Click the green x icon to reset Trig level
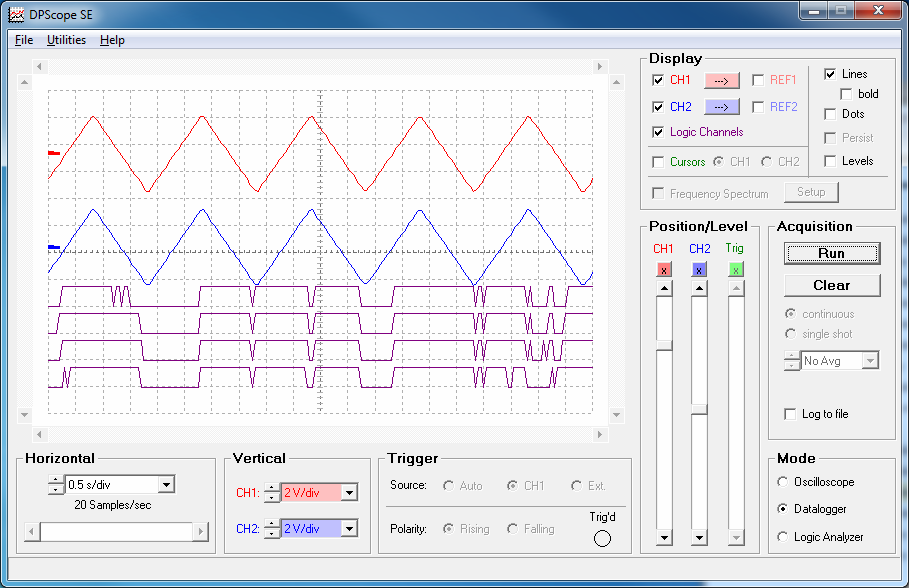Viewport: 909px width, 588px height. coord(735,269)
